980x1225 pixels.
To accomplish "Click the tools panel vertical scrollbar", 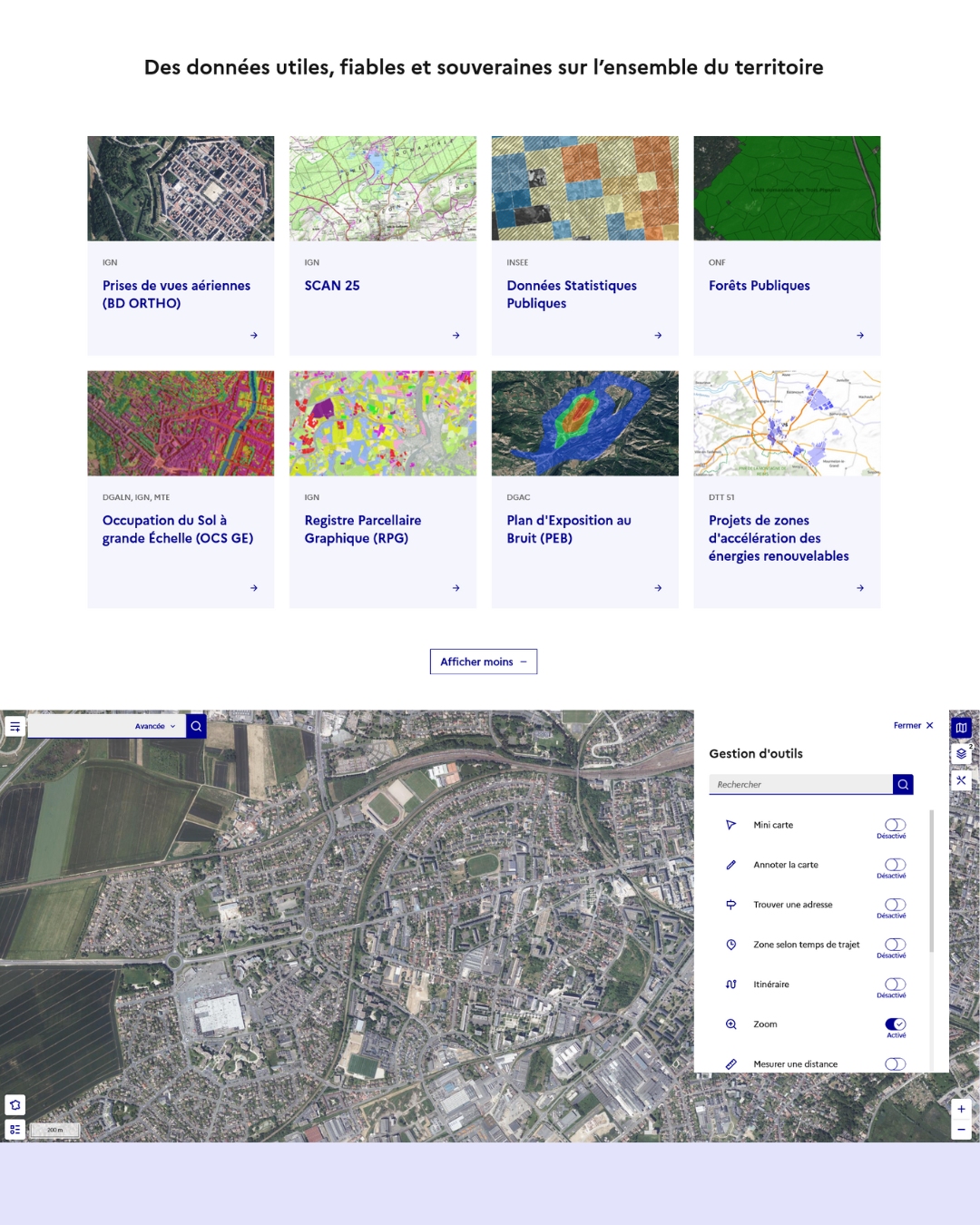I will [x=931, y=880].
